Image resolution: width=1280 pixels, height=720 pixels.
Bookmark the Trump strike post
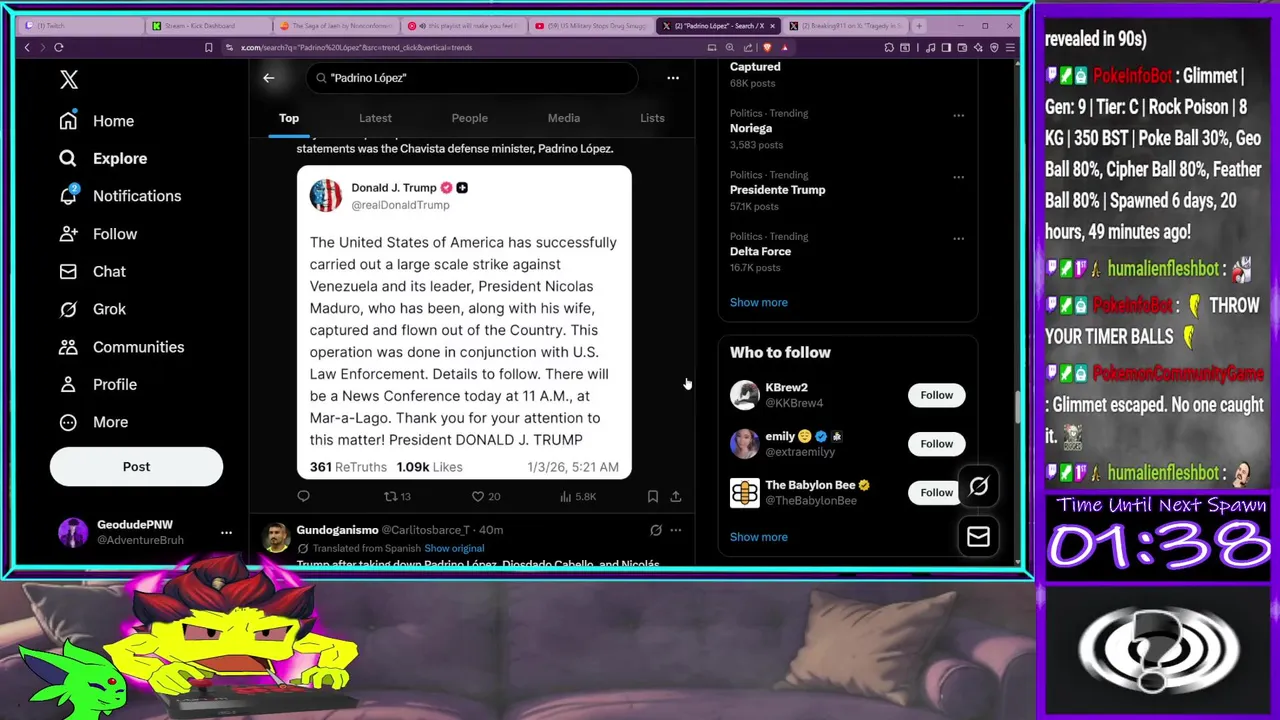(653, 496)
